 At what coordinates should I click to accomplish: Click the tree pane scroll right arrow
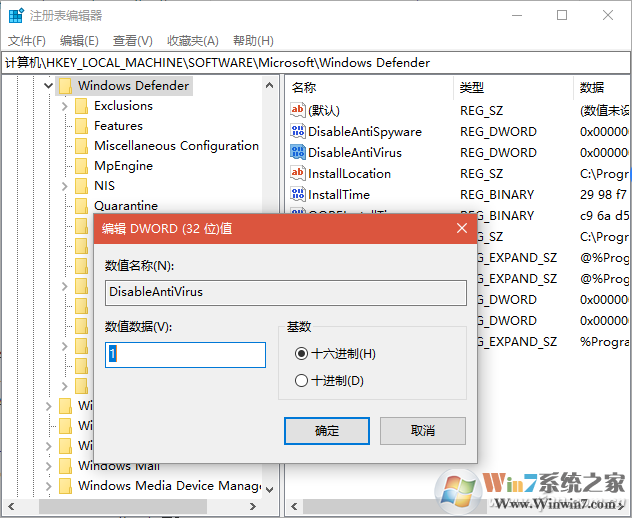(253, 506)
